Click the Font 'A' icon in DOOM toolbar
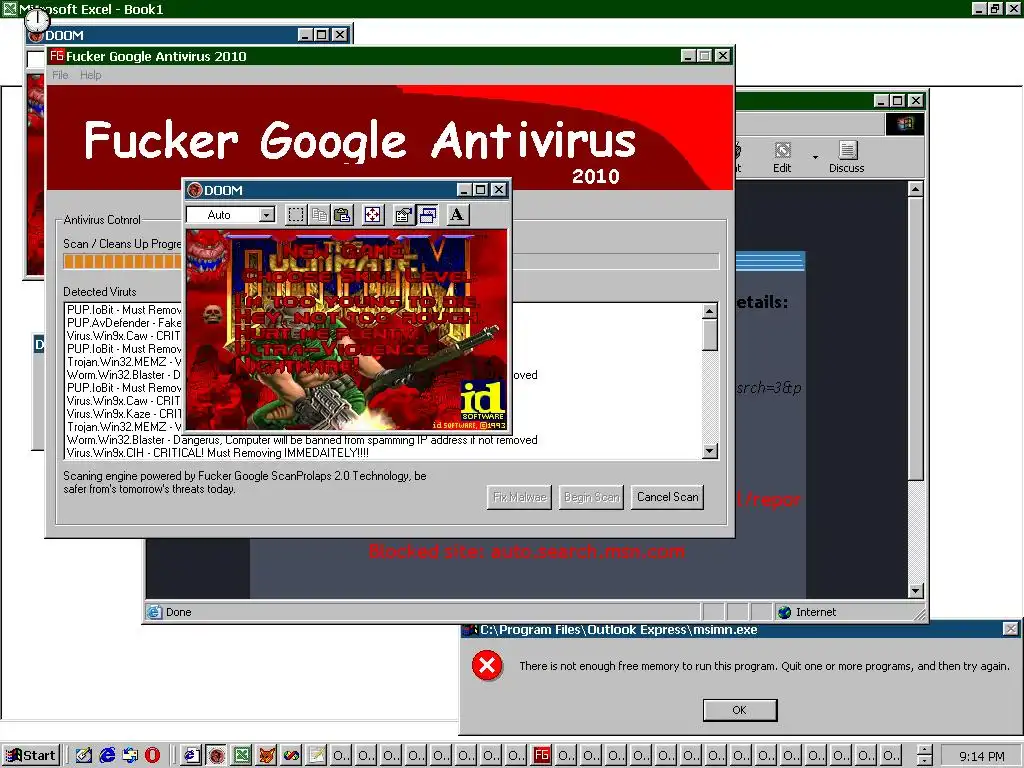Viewport: 1024px width, 768px height. pos(457,215)
